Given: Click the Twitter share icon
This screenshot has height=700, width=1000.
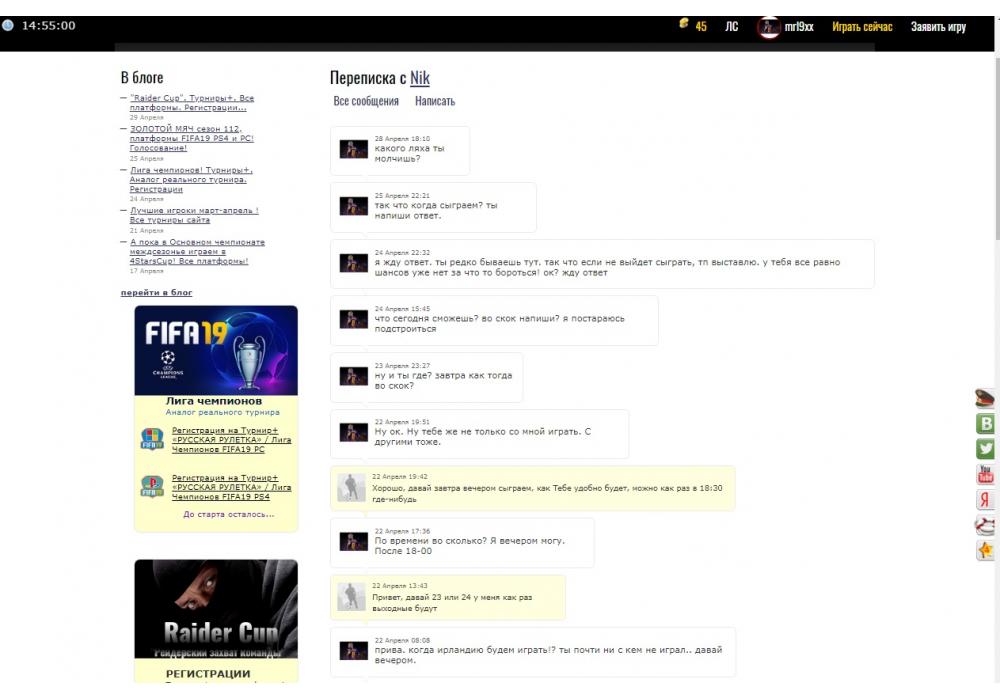Looking at the screenshot, I should (985, 449).
